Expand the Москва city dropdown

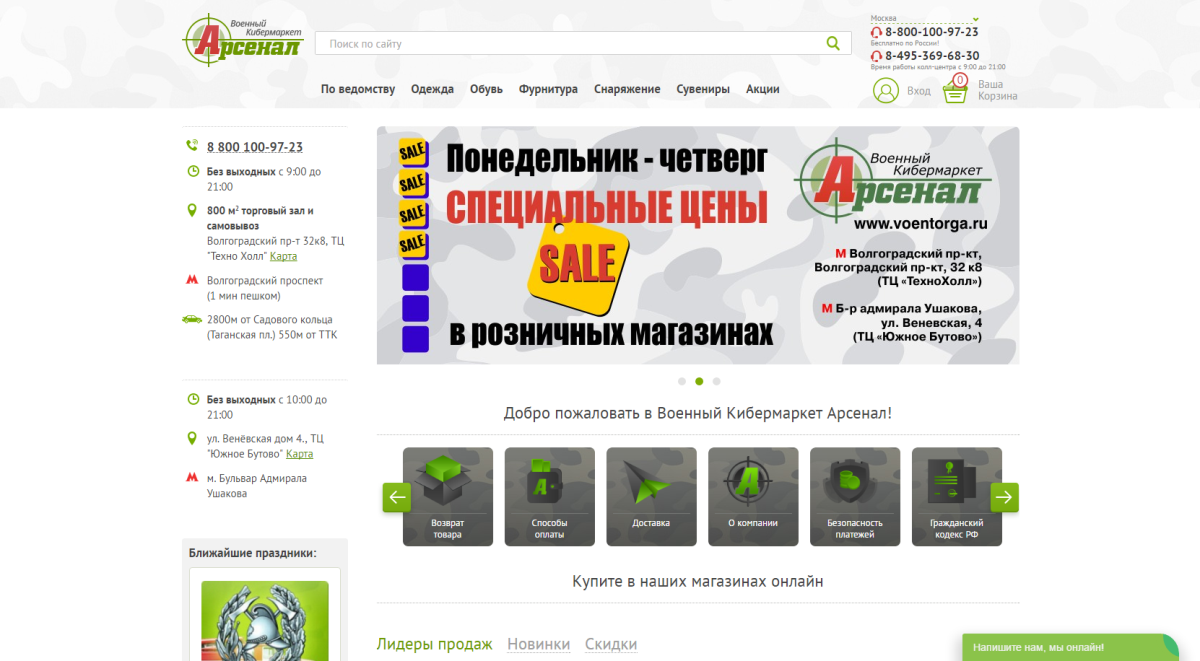click(976, 18)
